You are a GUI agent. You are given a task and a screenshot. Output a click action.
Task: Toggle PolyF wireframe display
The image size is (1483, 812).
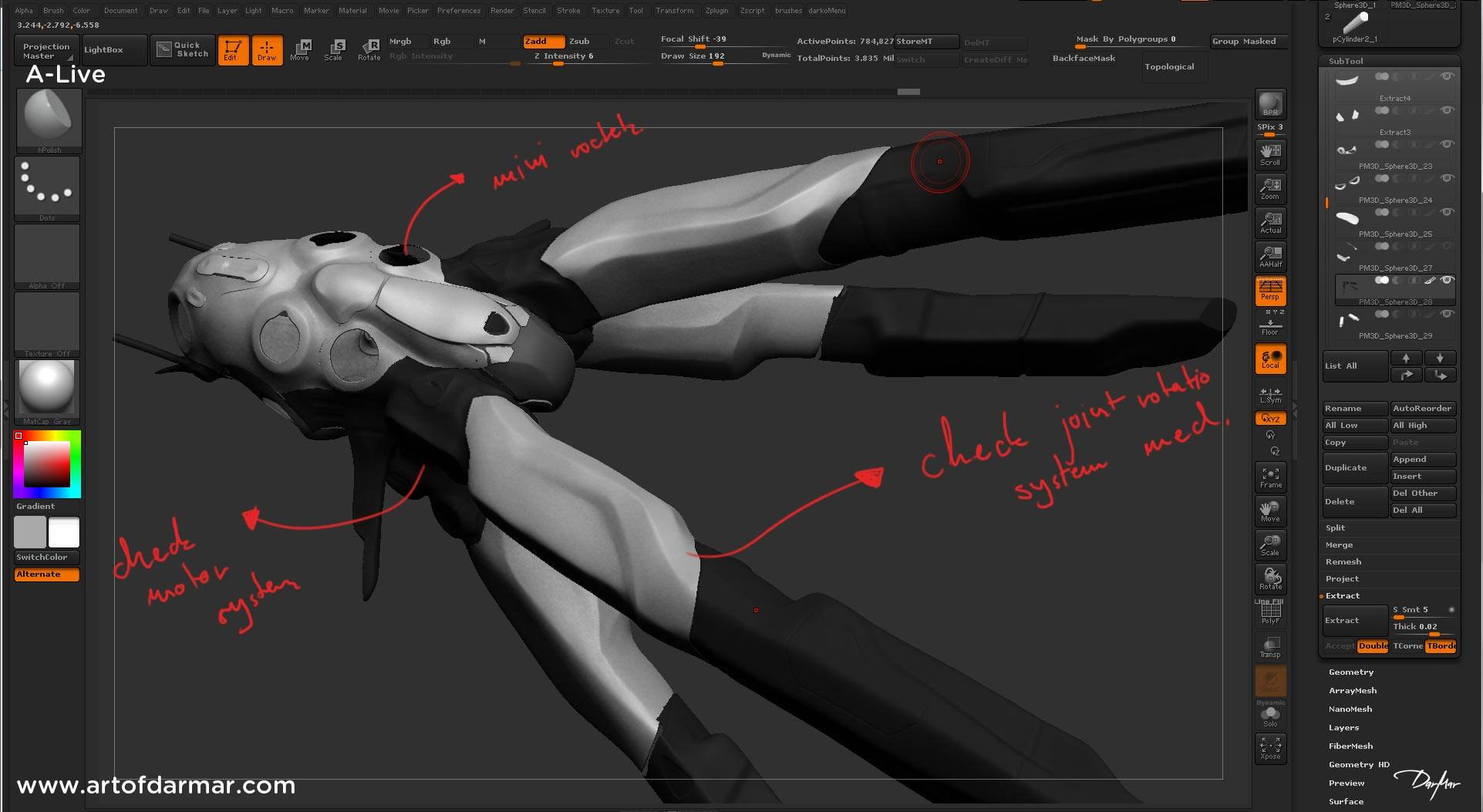(1270, 612)
